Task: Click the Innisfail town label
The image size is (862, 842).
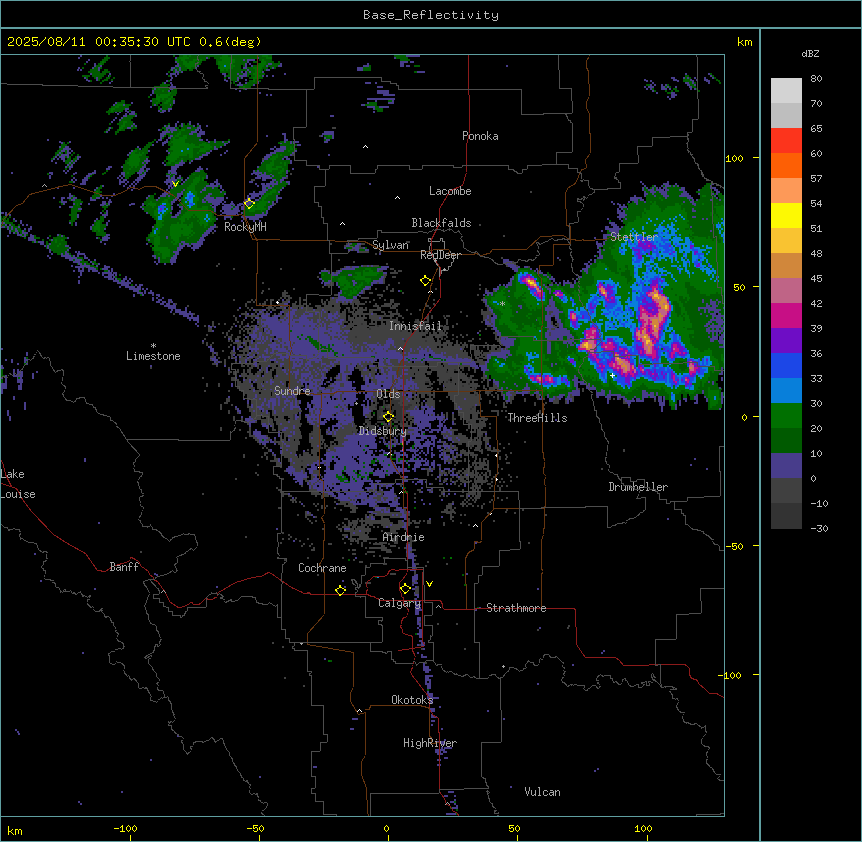Action: click(x=415, y=326)
